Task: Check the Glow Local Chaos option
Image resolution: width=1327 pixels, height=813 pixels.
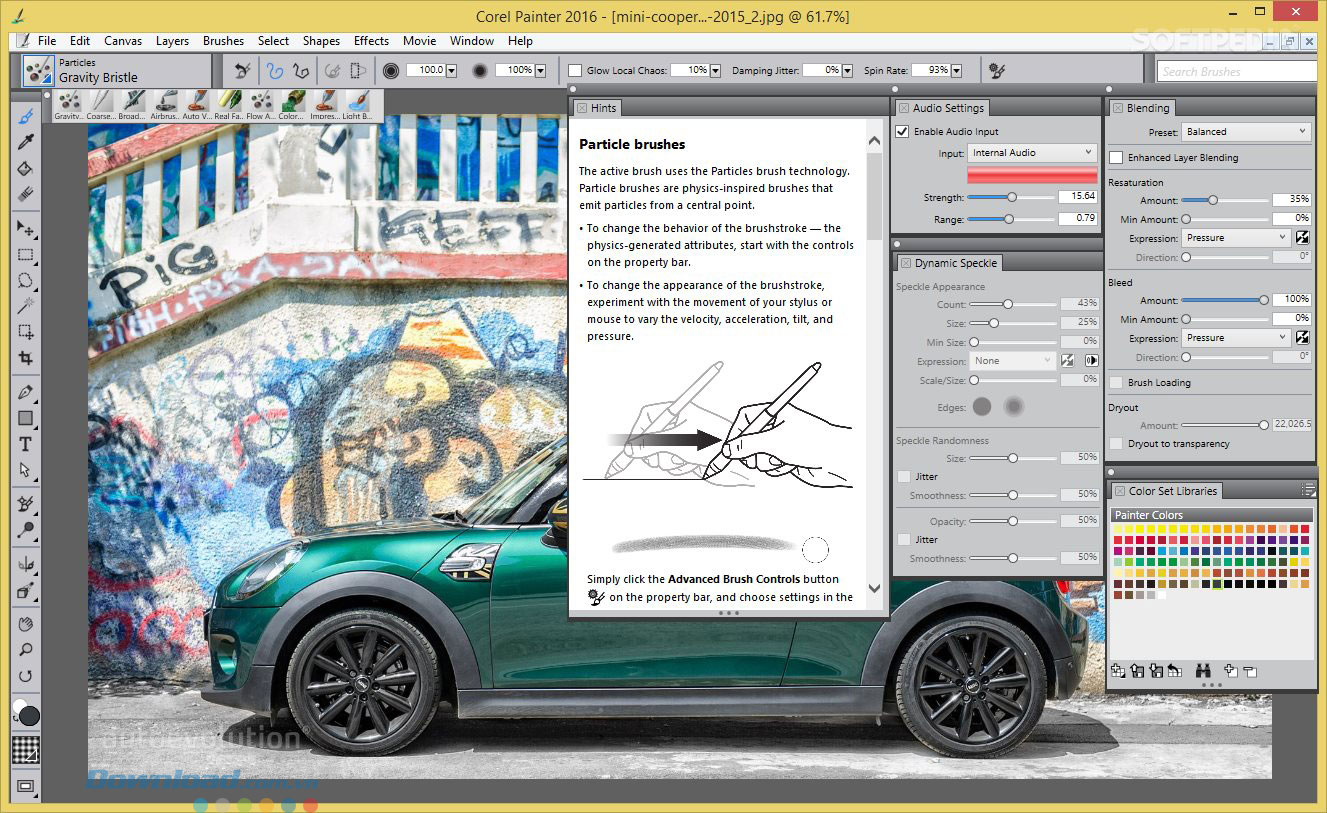Action: tap(575, 70)
